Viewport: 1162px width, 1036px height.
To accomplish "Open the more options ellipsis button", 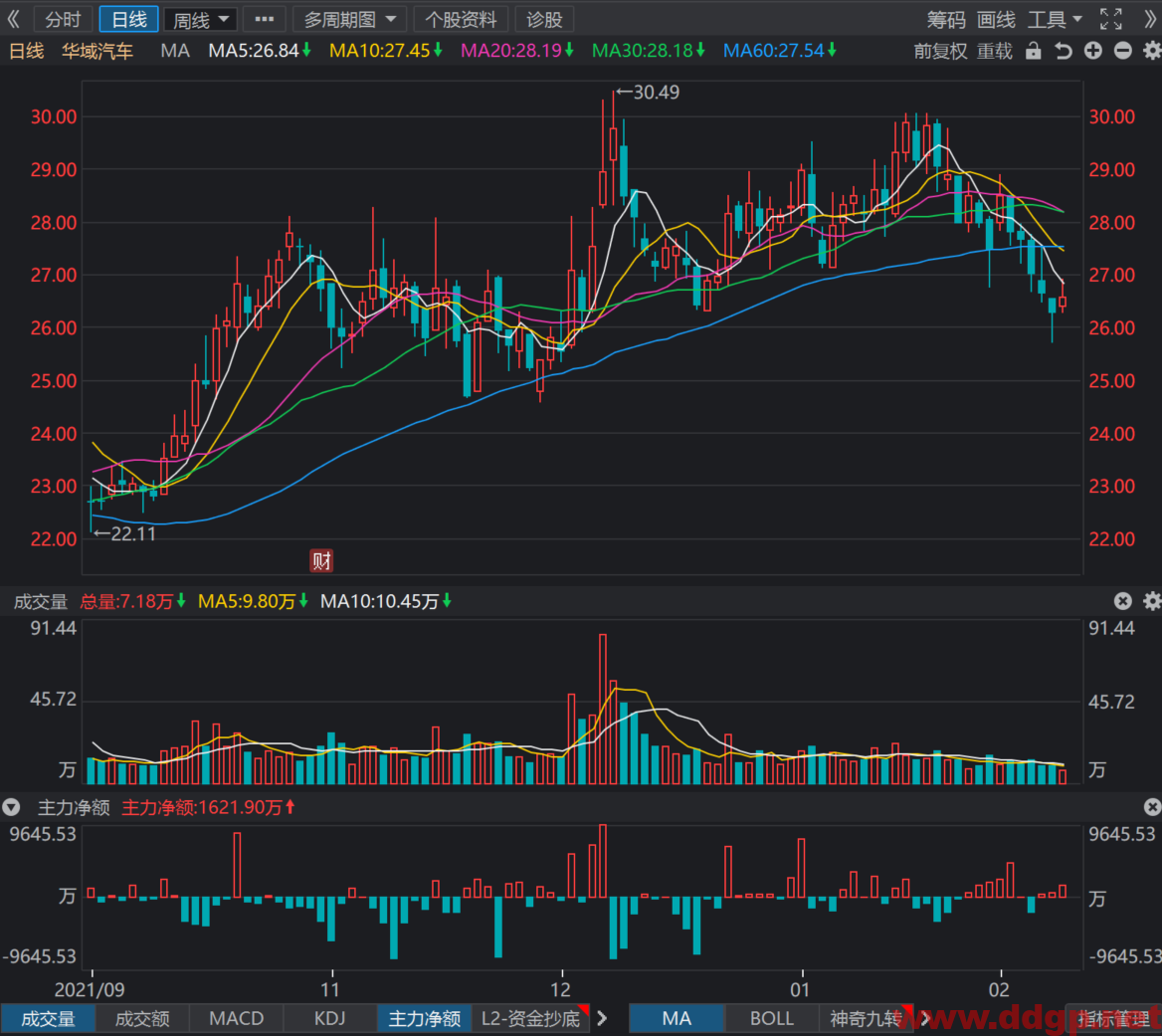I will pyautogui.click(x=265, y=19).
